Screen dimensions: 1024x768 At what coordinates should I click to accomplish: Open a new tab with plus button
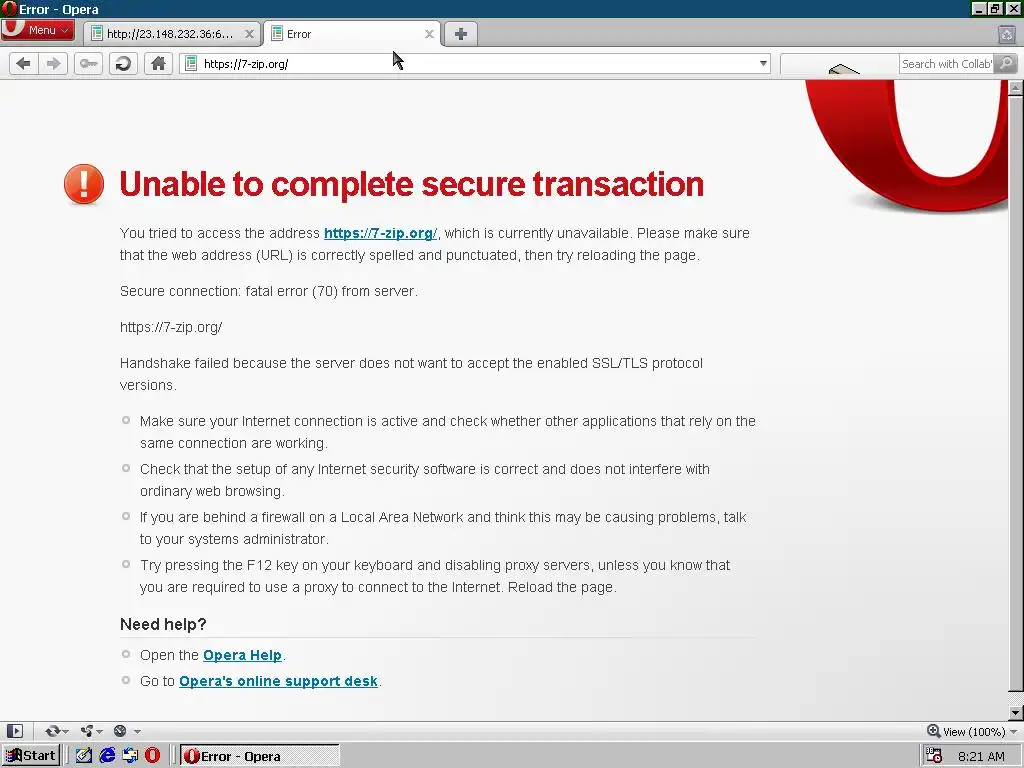pyautogui.click(x=460, y=34)
